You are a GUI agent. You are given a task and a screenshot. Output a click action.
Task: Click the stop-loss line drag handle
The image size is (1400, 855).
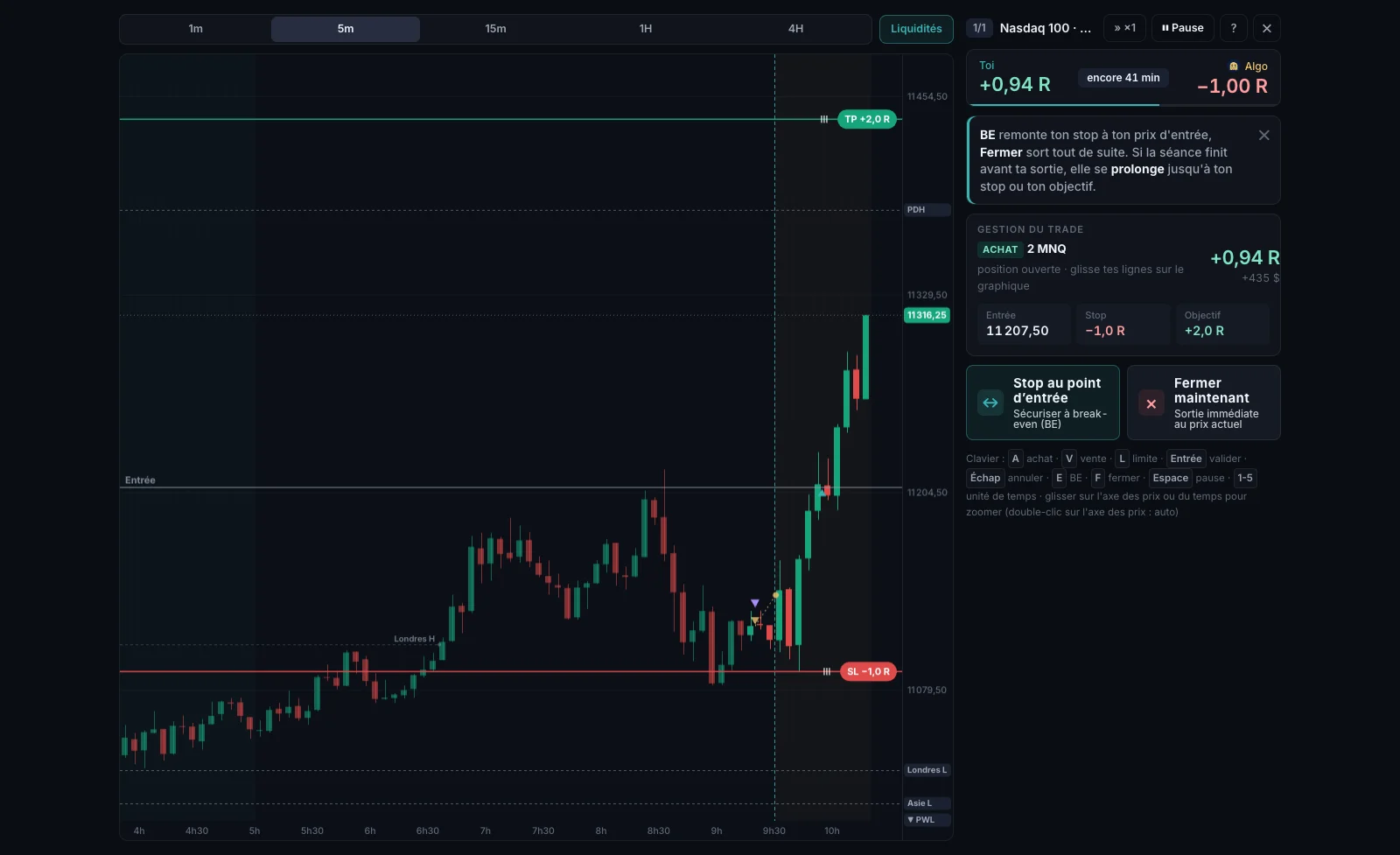point(827,672)
